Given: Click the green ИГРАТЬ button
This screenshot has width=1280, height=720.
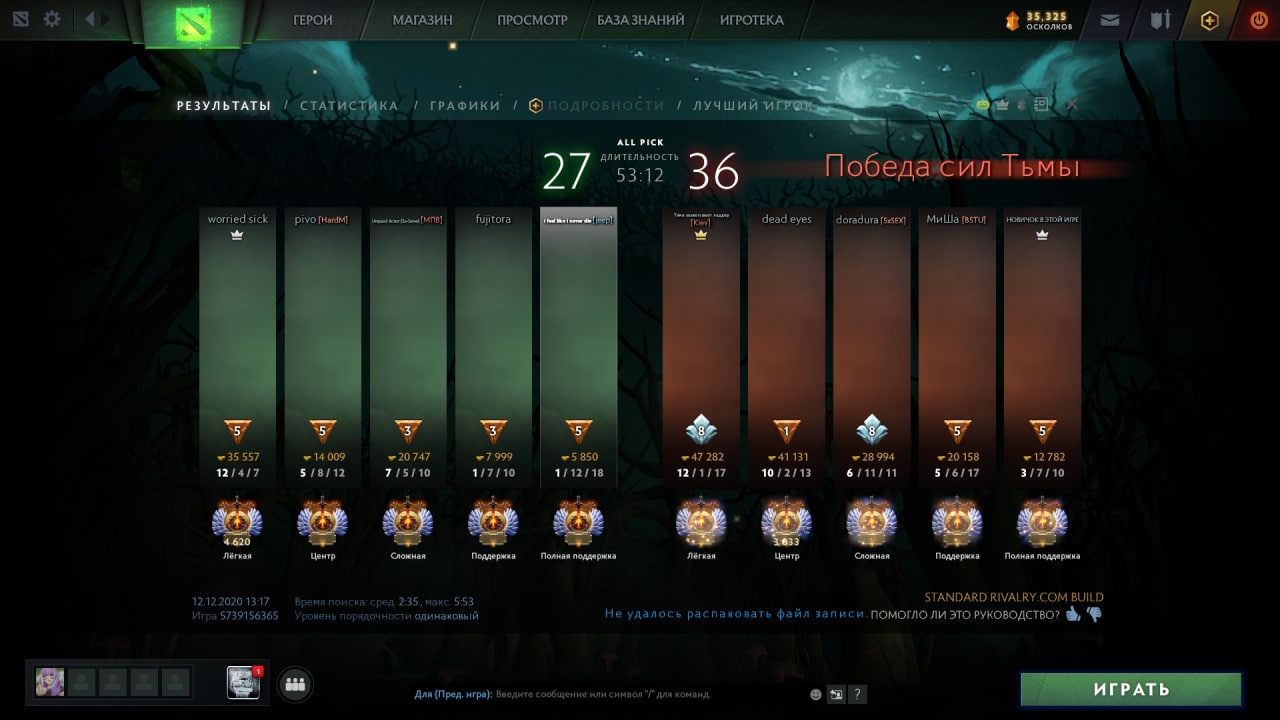Looking at the screenshot, I should point(1131,689).
